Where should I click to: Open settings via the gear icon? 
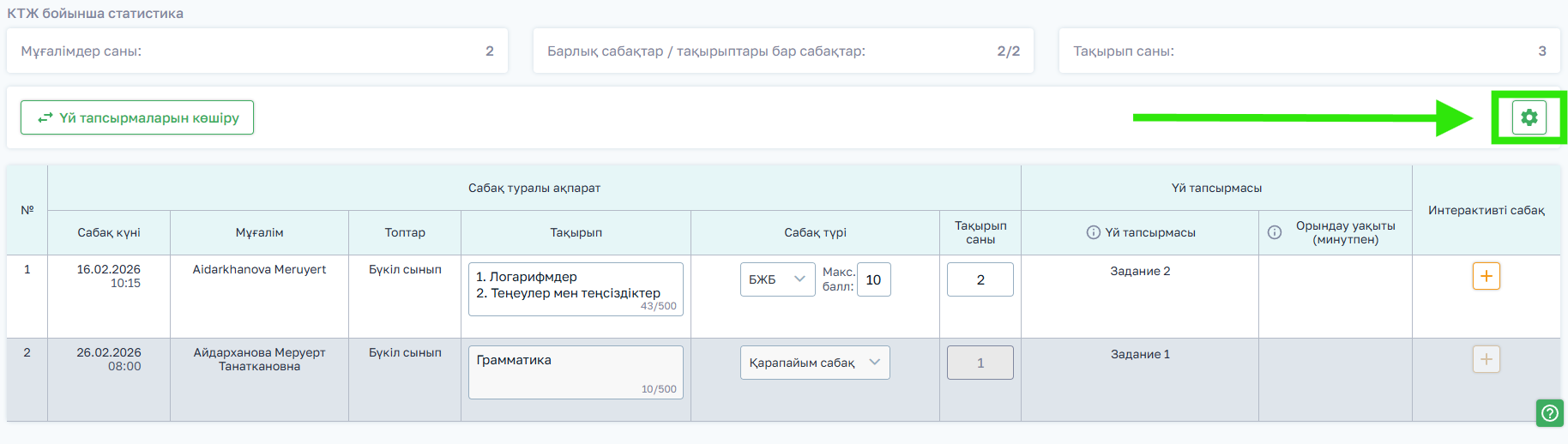click(1529, 117)
